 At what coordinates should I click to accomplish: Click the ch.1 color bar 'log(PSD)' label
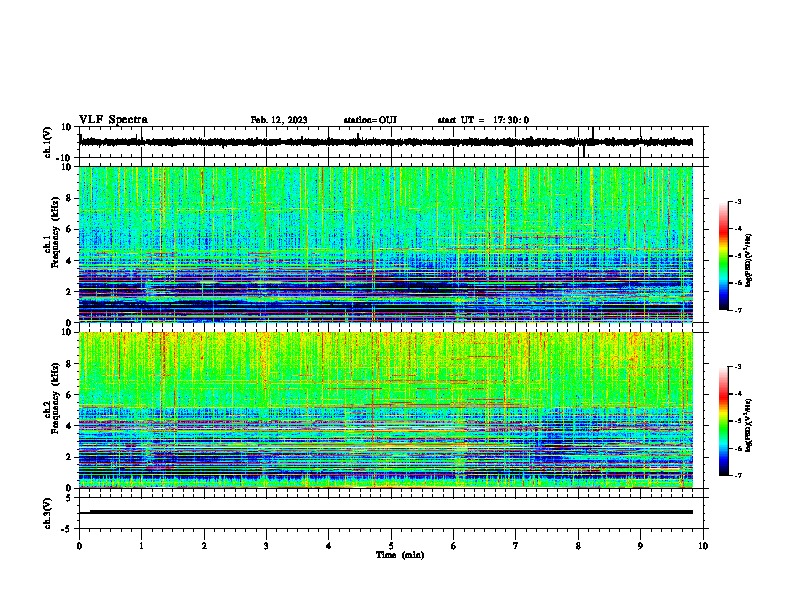click(749, 261)
